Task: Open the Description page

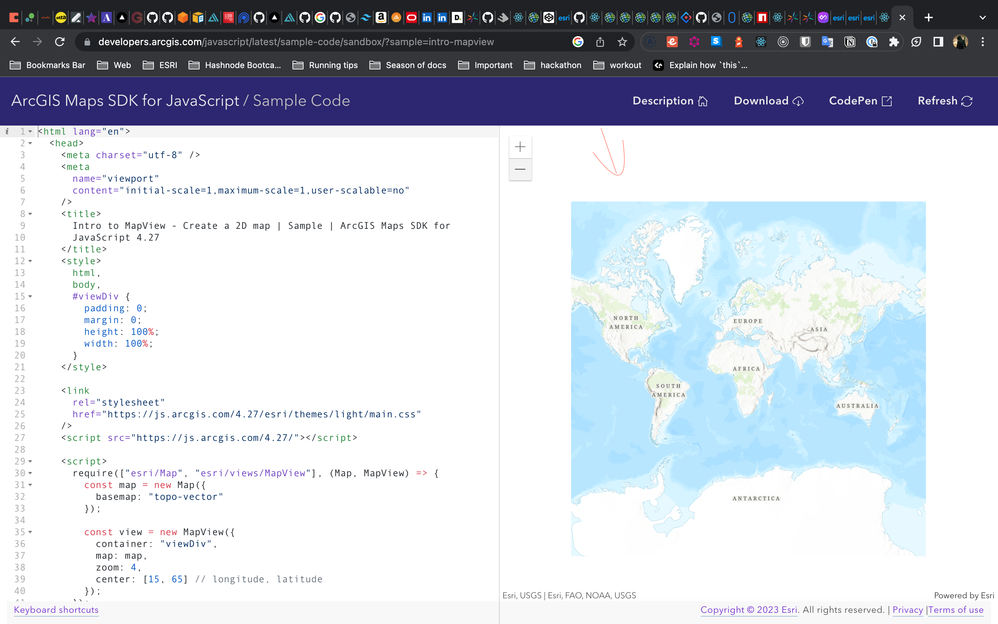Action: click(x=670, y=101)
